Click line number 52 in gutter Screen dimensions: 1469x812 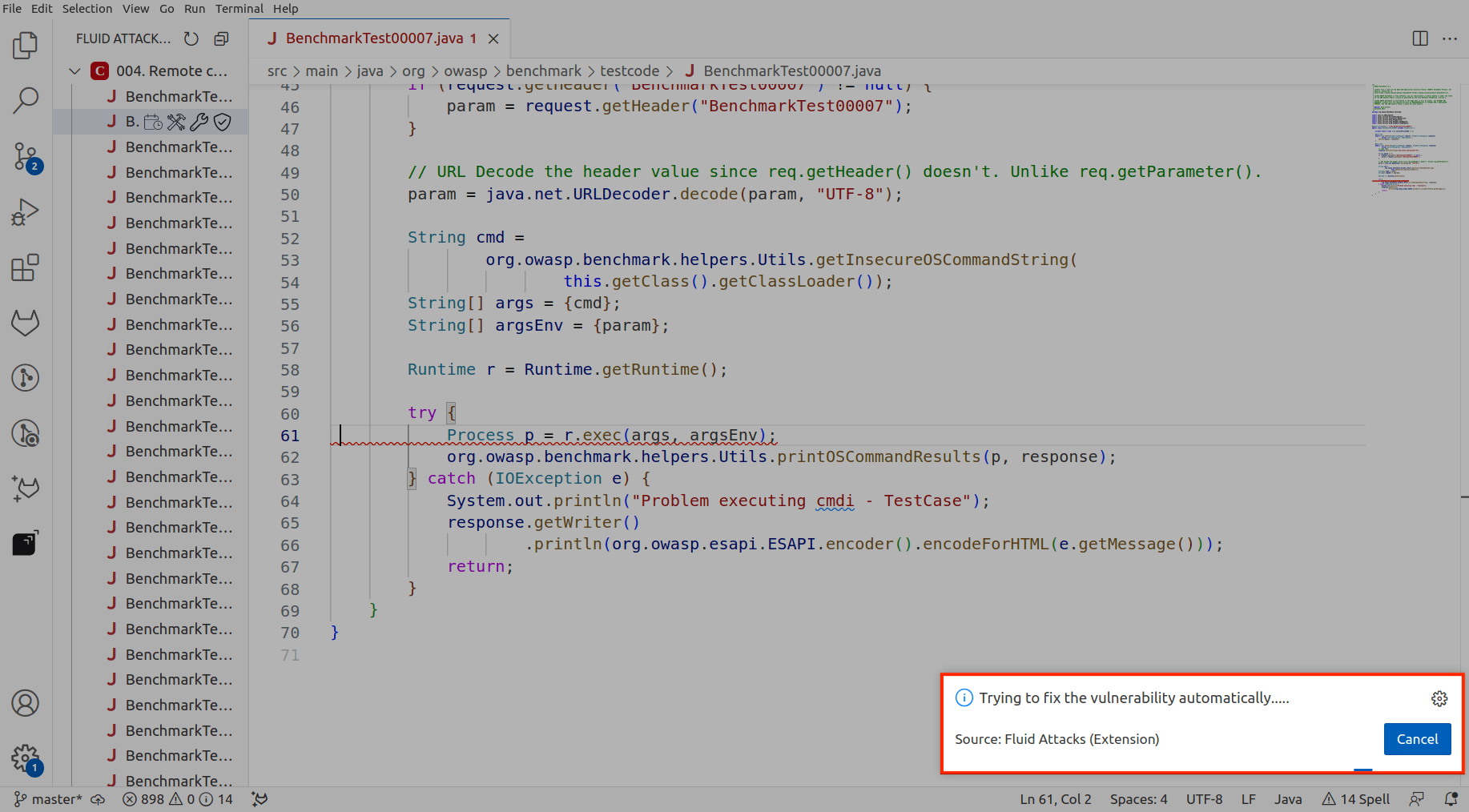290,239
